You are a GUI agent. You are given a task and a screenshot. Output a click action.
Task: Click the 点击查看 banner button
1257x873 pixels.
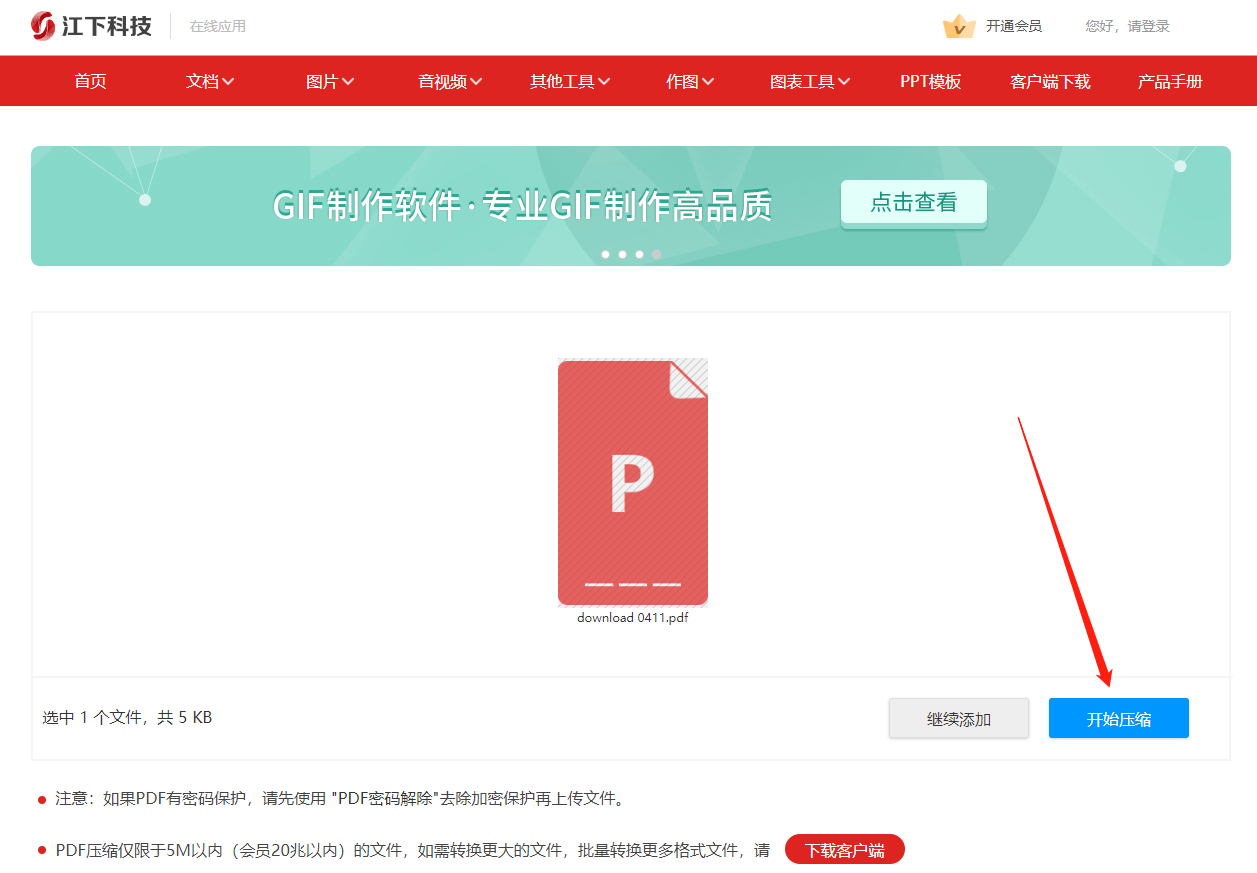point(913,202)
